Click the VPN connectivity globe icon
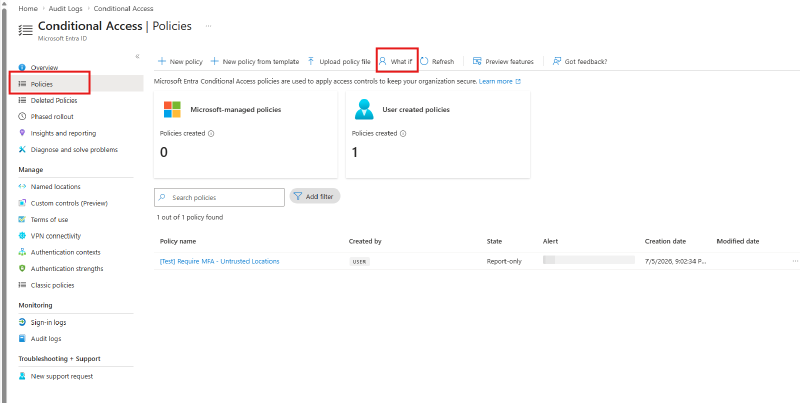Image resolution: width=800 pixels, height=403 pixels. (22, 236)
